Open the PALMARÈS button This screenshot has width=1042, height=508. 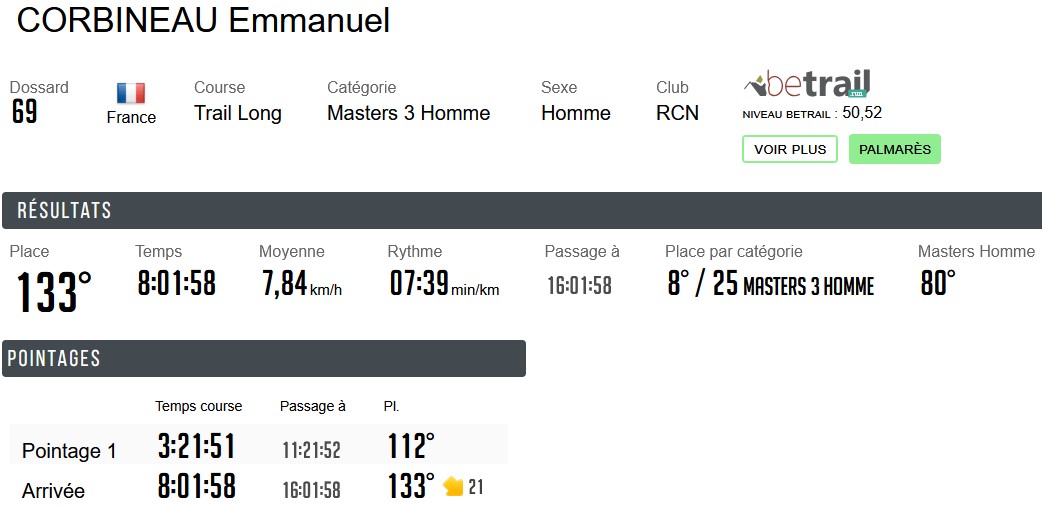coord(894,149)
